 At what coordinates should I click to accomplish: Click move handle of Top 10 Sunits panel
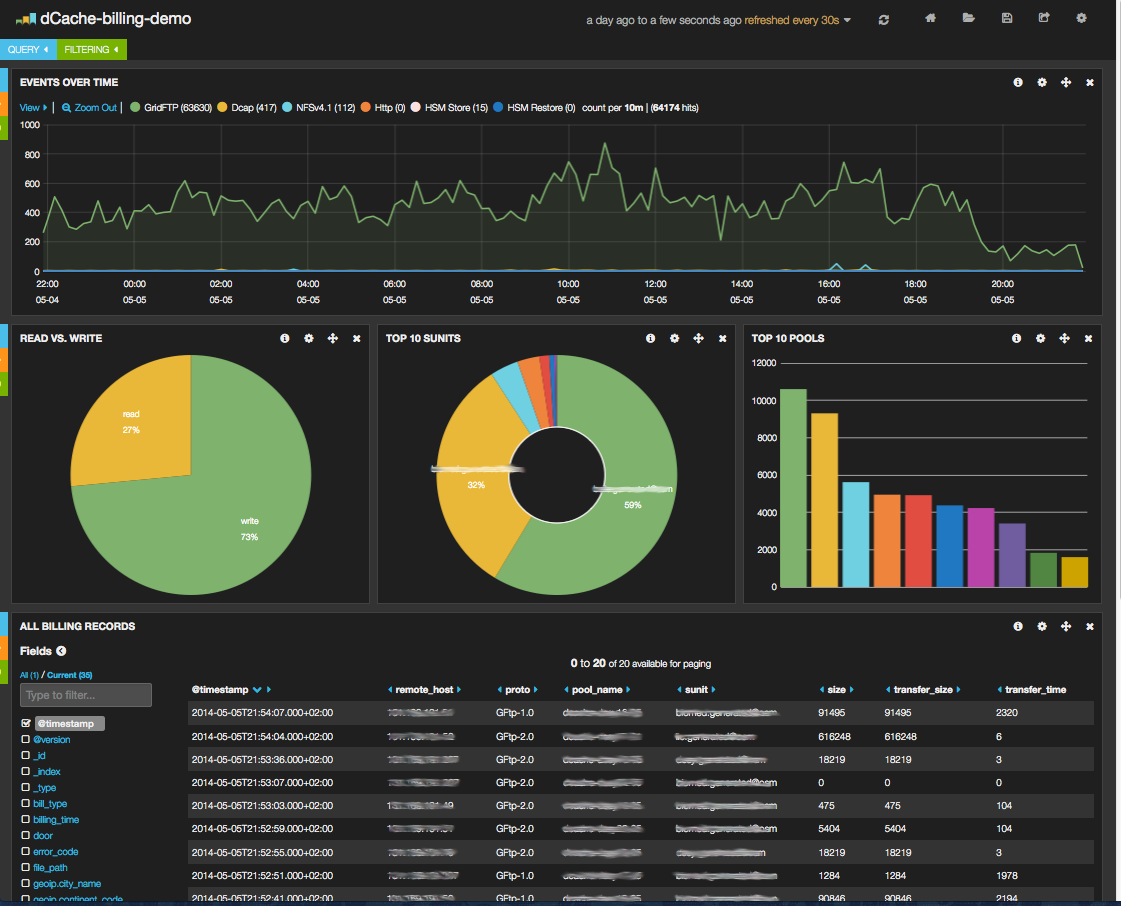[698, 338]
